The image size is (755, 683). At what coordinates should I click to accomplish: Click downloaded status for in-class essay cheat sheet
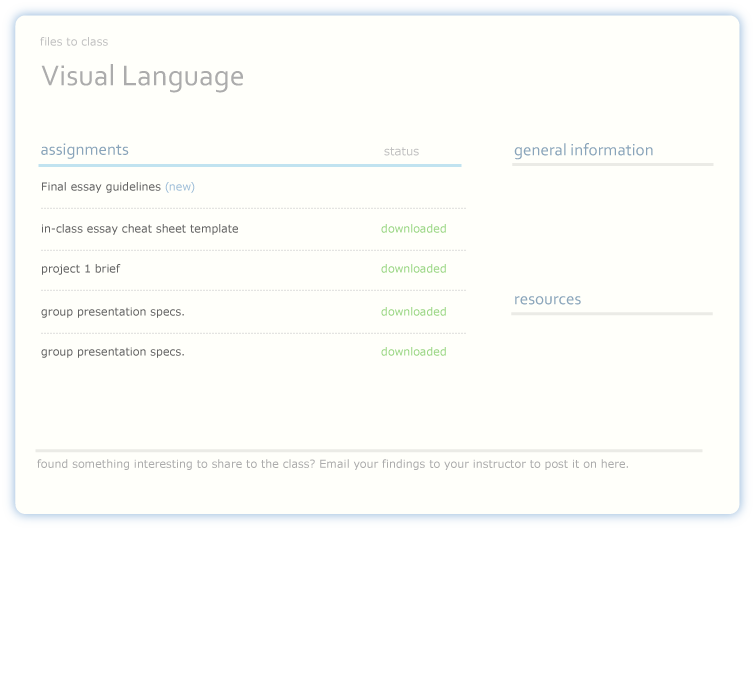[x=413, y=229]
